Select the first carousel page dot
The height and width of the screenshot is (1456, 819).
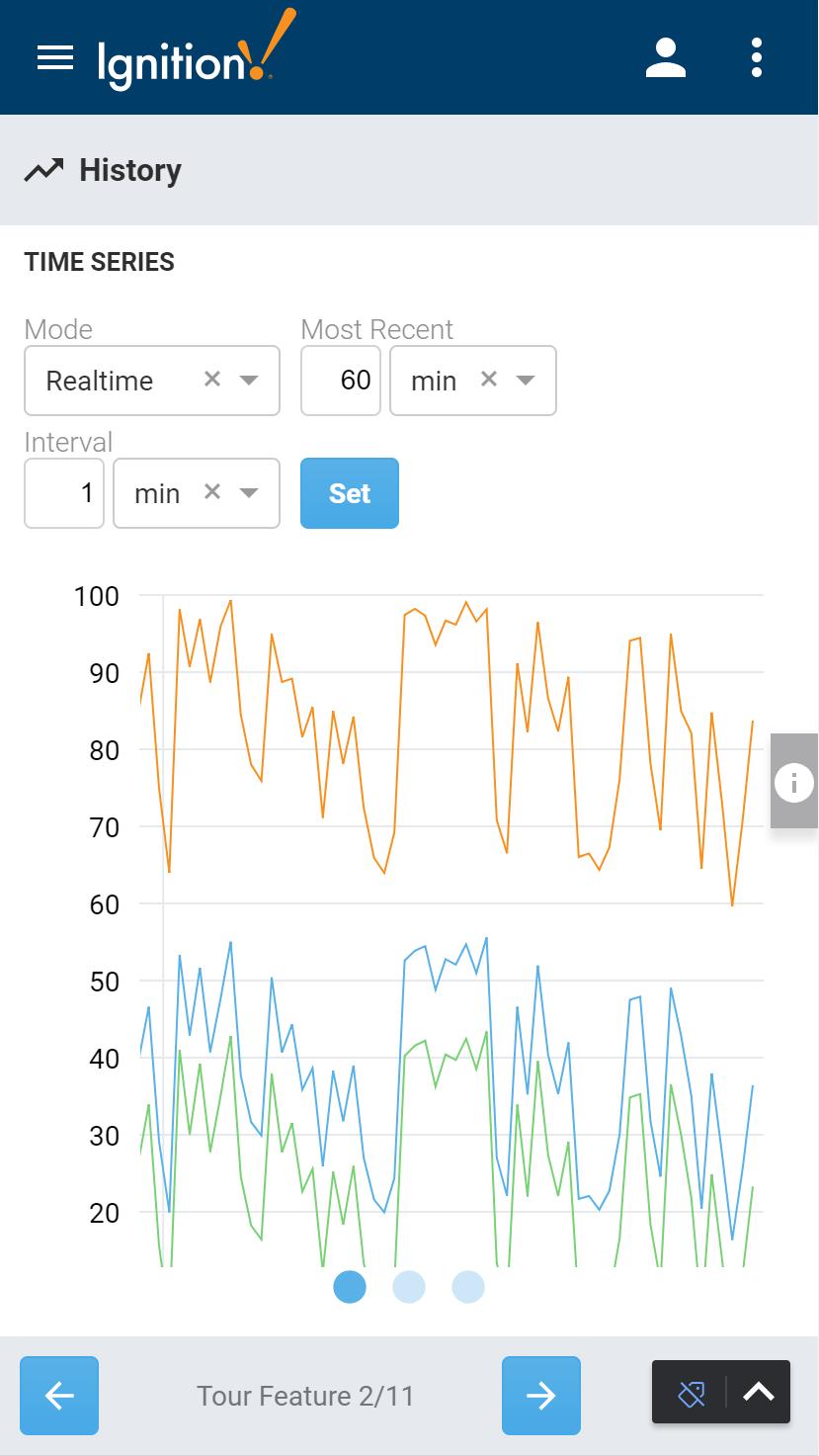pos(350,1287)
